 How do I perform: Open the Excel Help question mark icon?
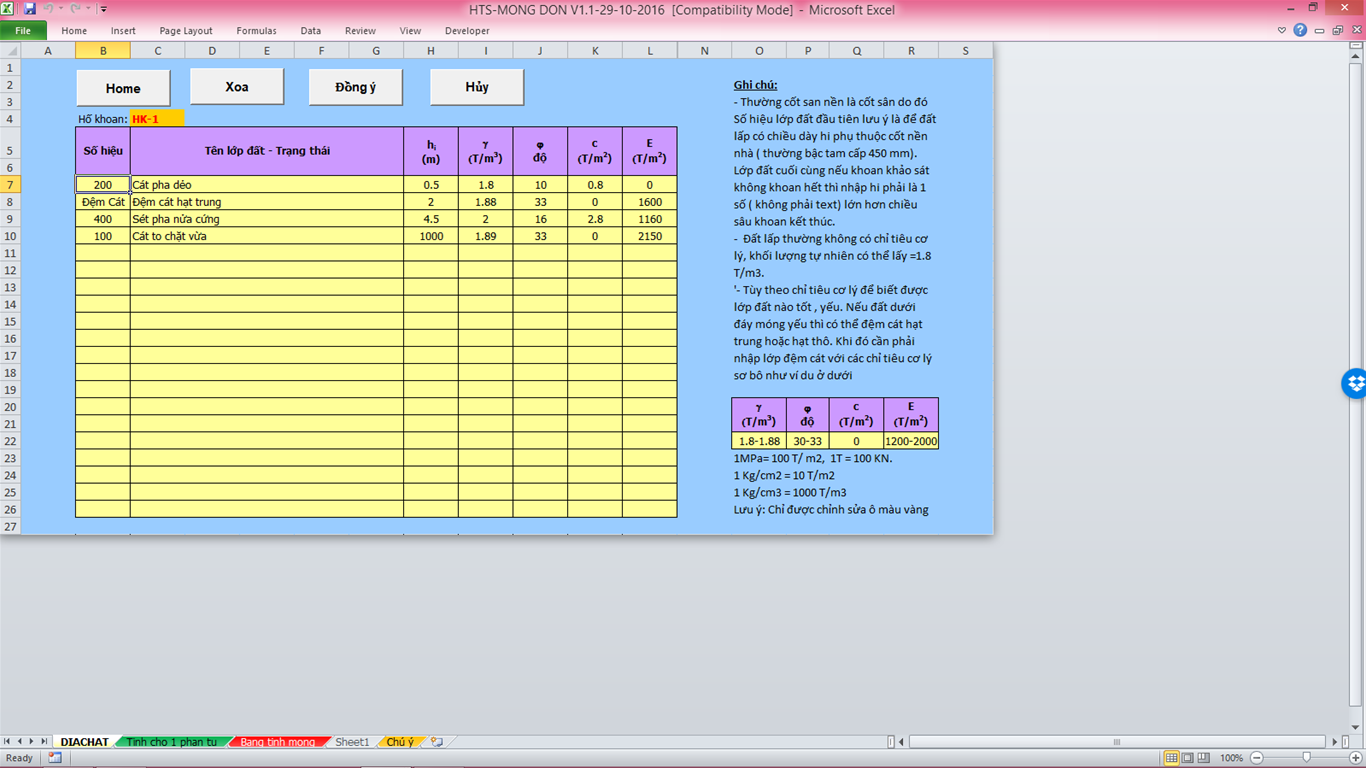point(1300,31)
